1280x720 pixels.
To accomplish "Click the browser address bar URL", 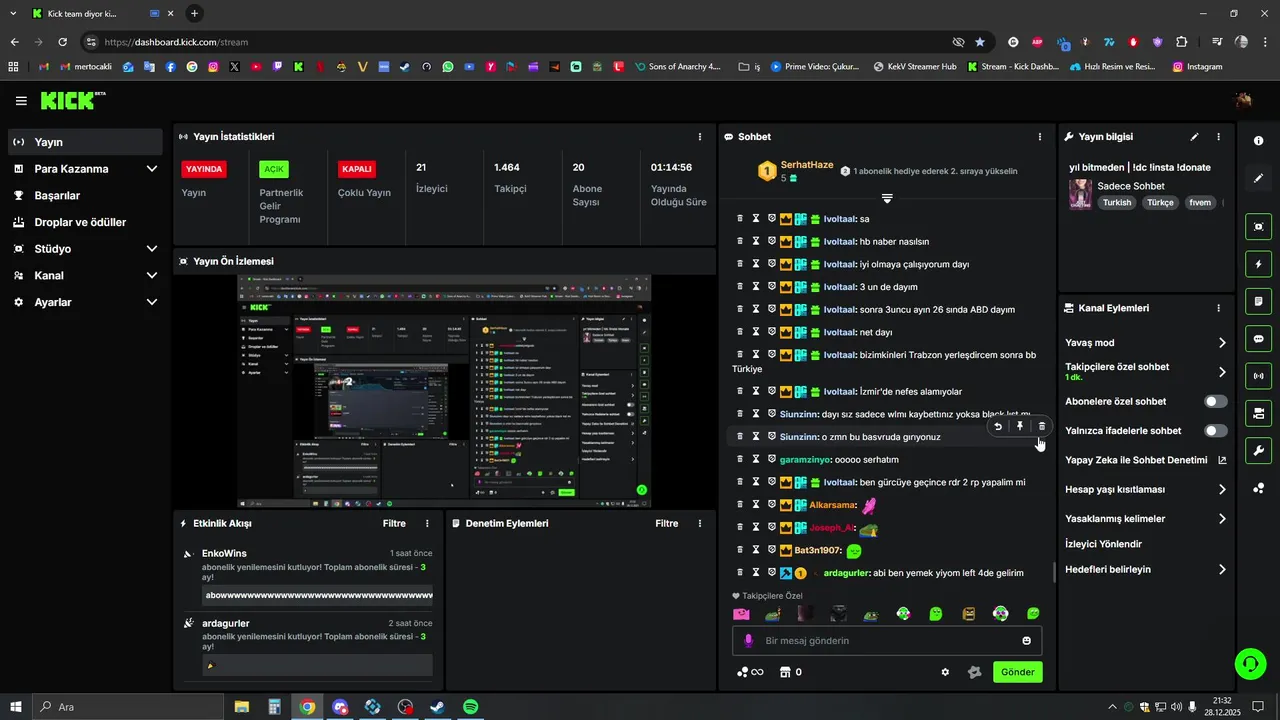I will 176,42.
